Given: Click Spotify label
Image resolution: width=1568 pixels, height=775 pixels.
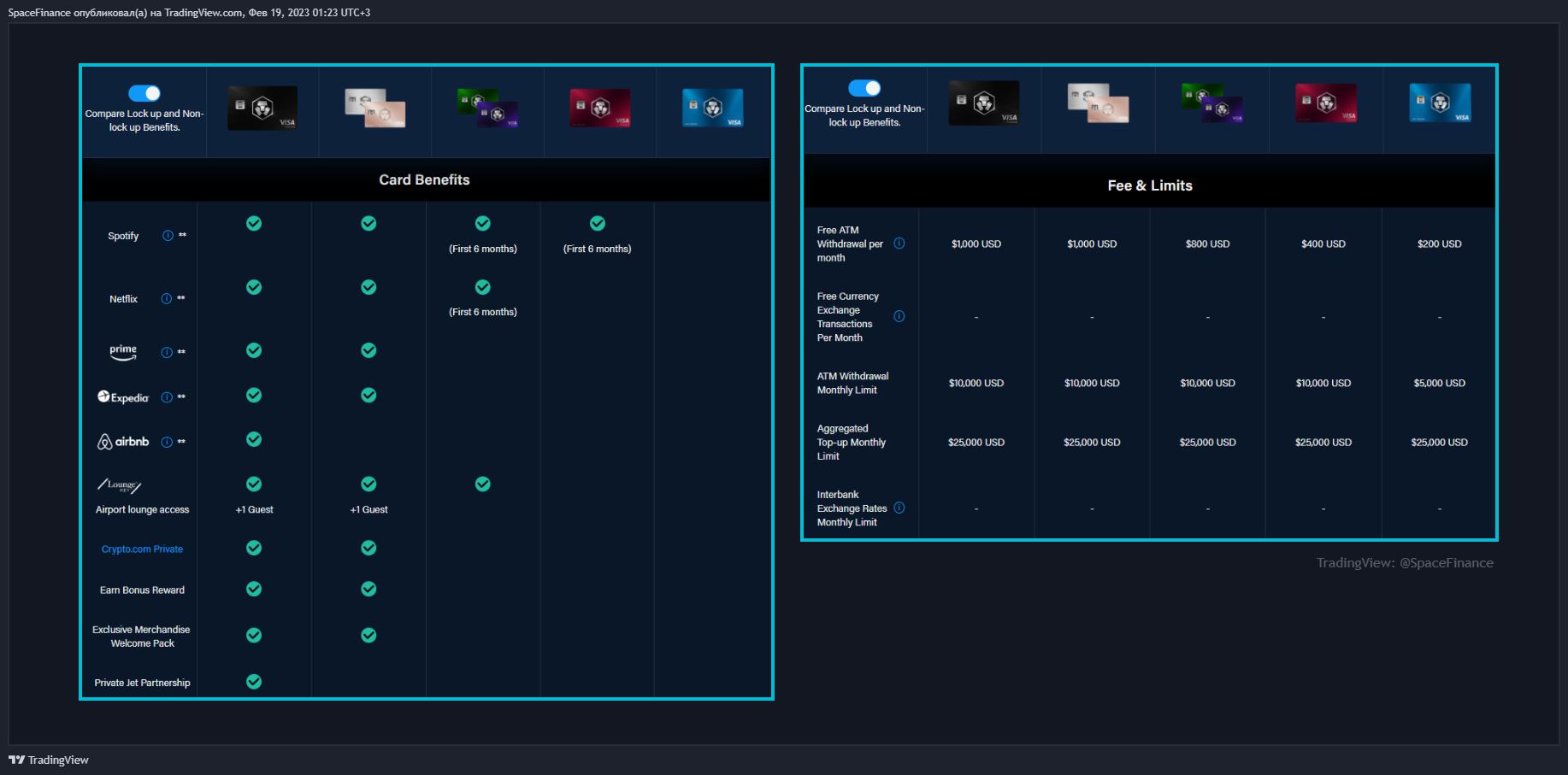Looking at the screenshot, I should (123, 236).
